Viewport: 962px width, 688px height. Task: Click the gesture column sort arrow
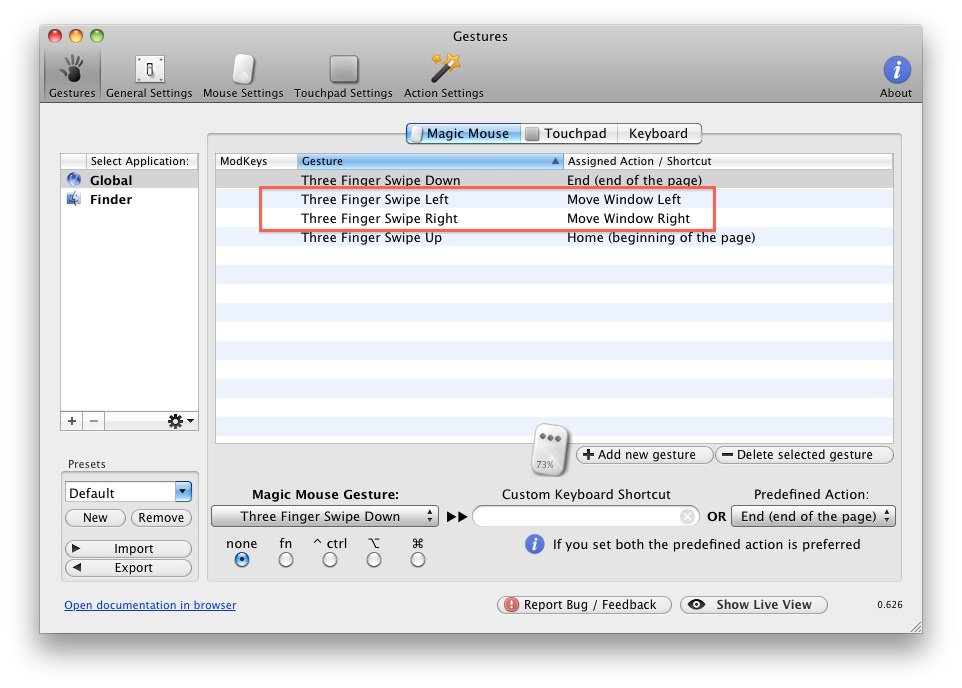pos(555,161)
